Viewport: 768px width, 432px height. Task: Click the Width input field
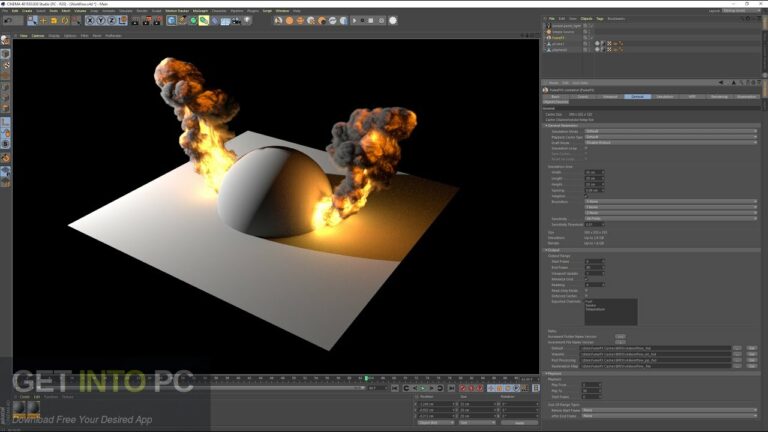pyautogui.click(x=594, y=172)
